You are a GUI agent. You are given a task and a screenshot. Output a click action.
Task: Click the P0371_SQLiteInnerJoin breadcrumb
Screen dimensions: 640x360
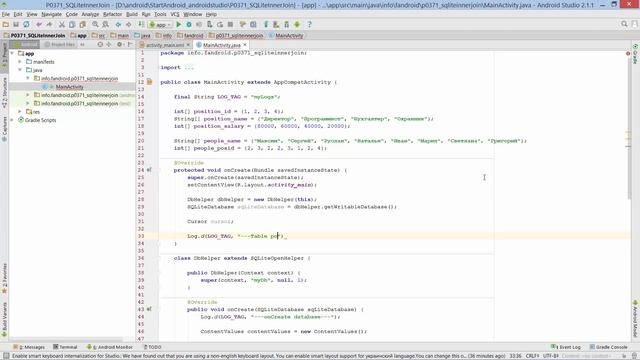(34, 36)
